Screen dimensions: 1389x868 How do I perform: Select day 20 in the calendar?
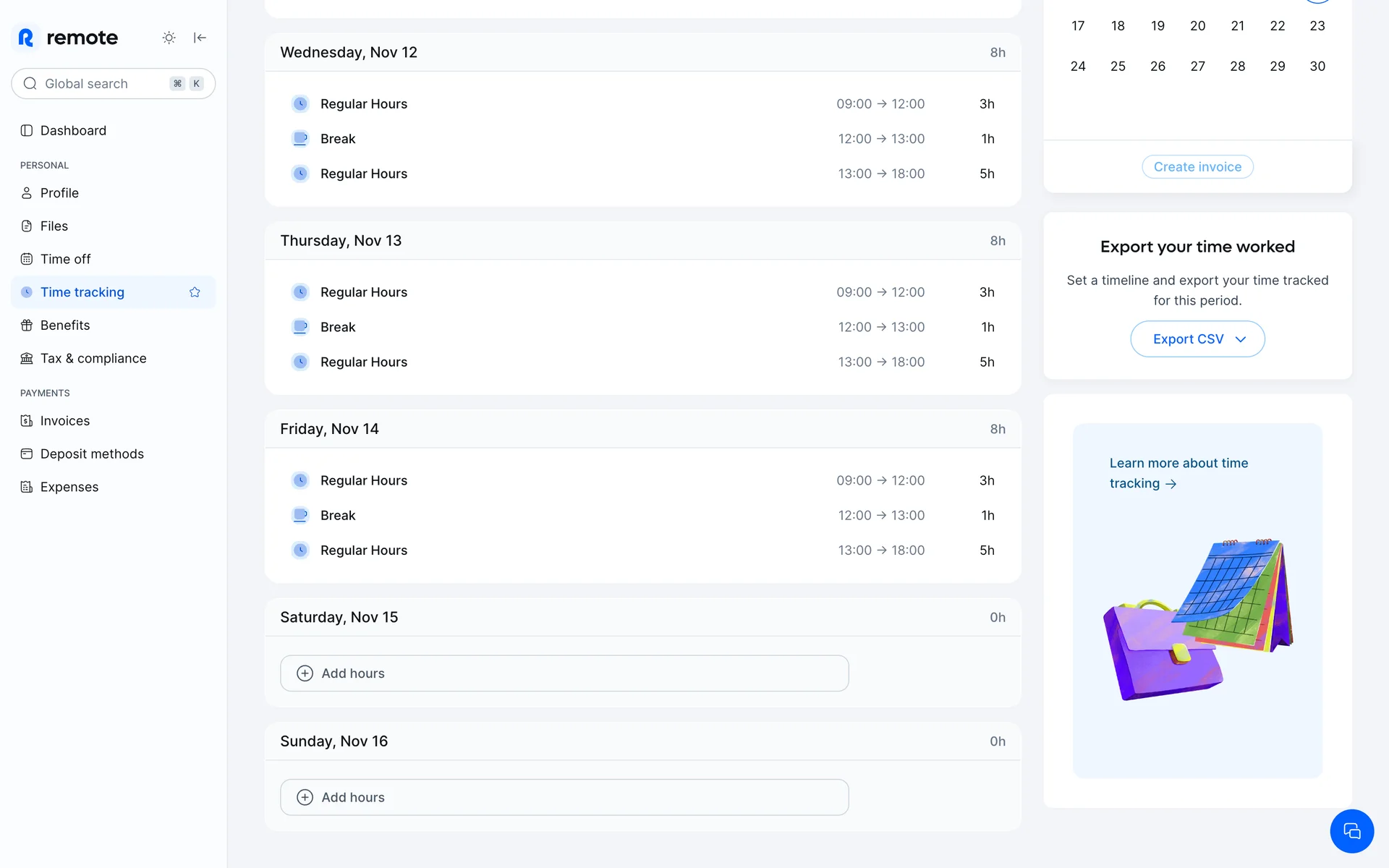pyautogui.click(x=1197, y=26)
